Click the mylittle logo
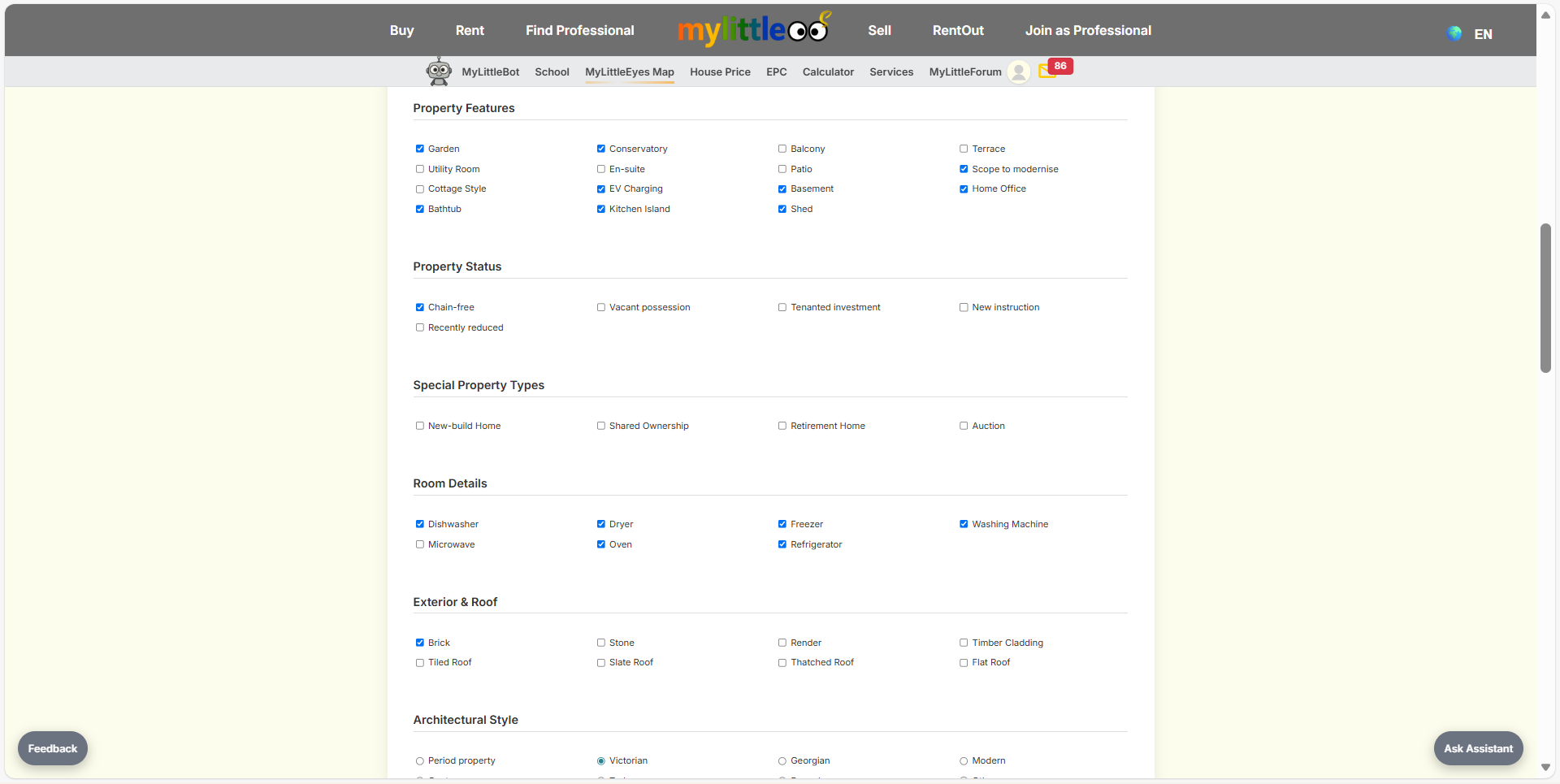1560x784 pixels. pyautogui.click(x=753, y=29)
